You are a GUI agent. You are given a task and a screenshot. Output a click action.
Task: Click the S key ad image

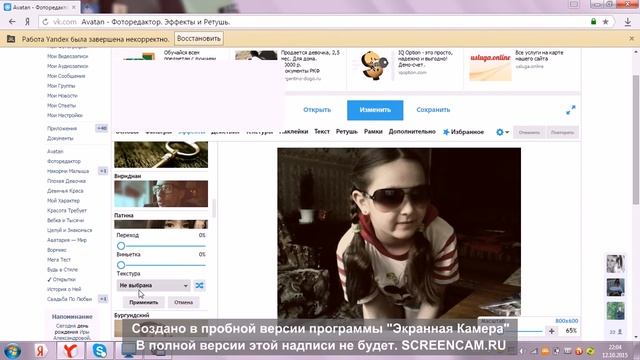tap(374, 65)
